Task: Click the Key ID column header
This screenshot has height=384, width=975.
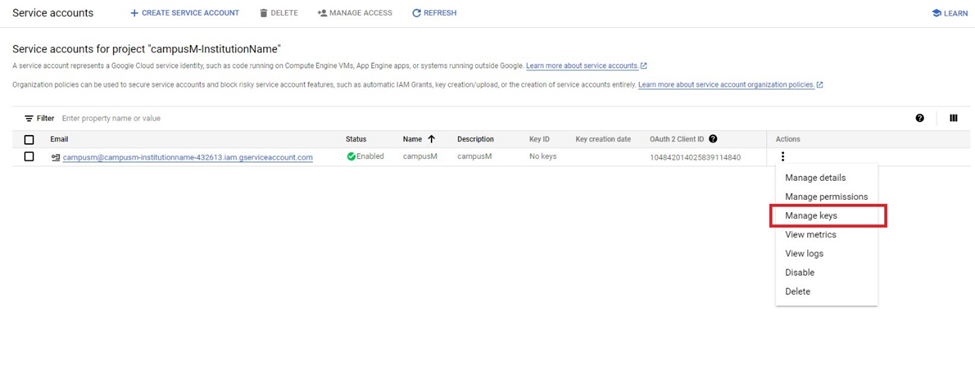Action: pos(539,139)
